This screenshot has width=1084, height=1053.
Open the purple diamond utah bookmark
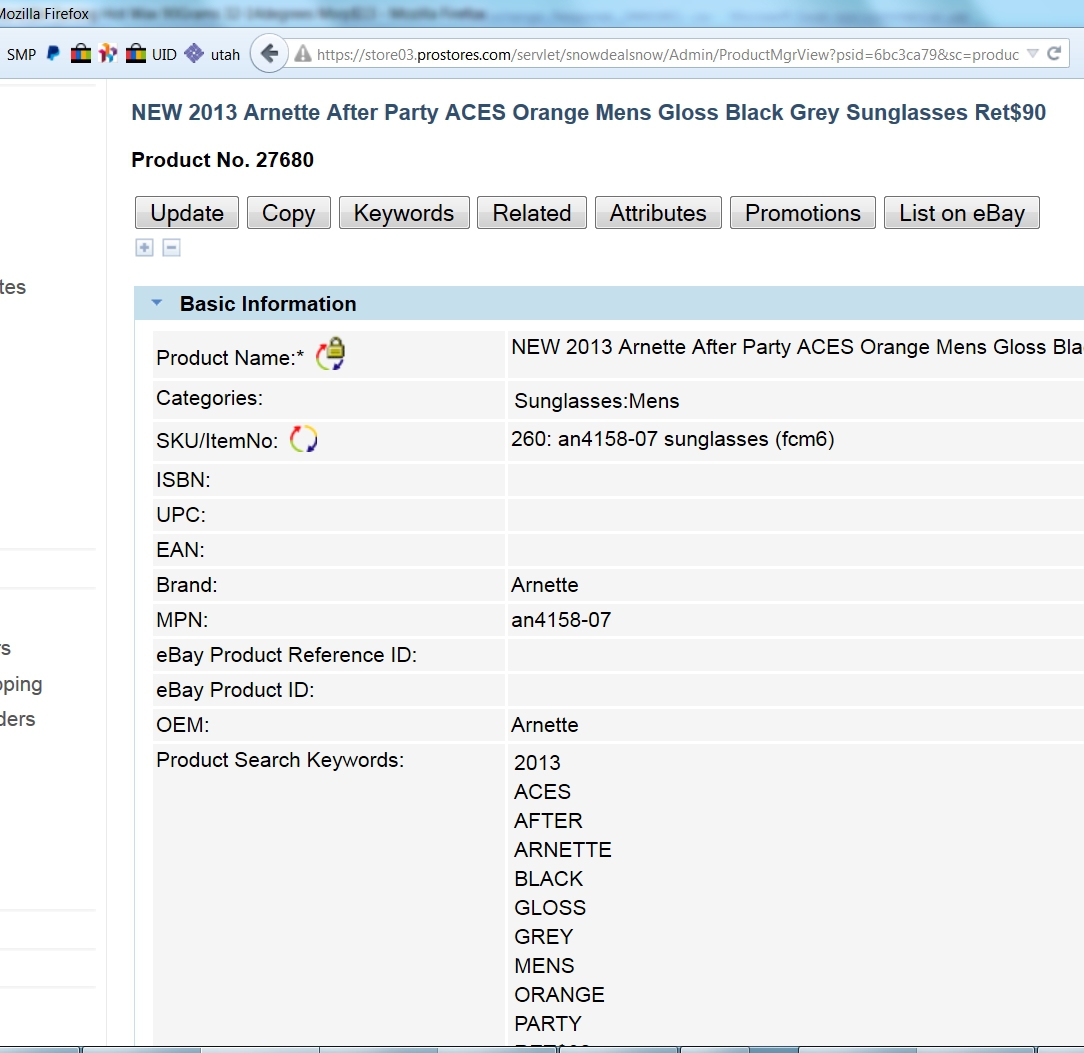click(194, 53)
